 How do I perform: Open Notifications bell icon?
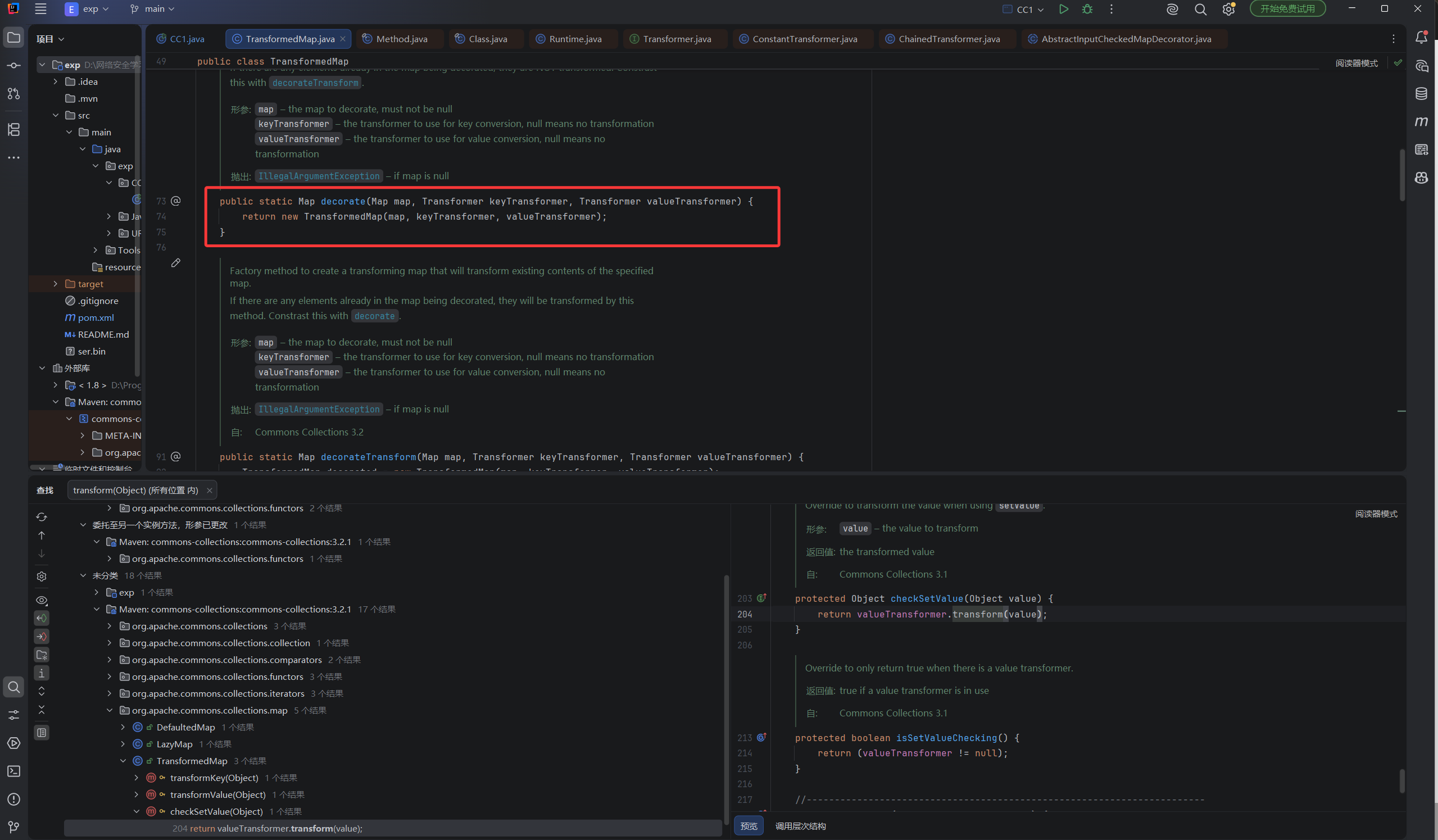pyautogui.click(x=1422, y=38)
